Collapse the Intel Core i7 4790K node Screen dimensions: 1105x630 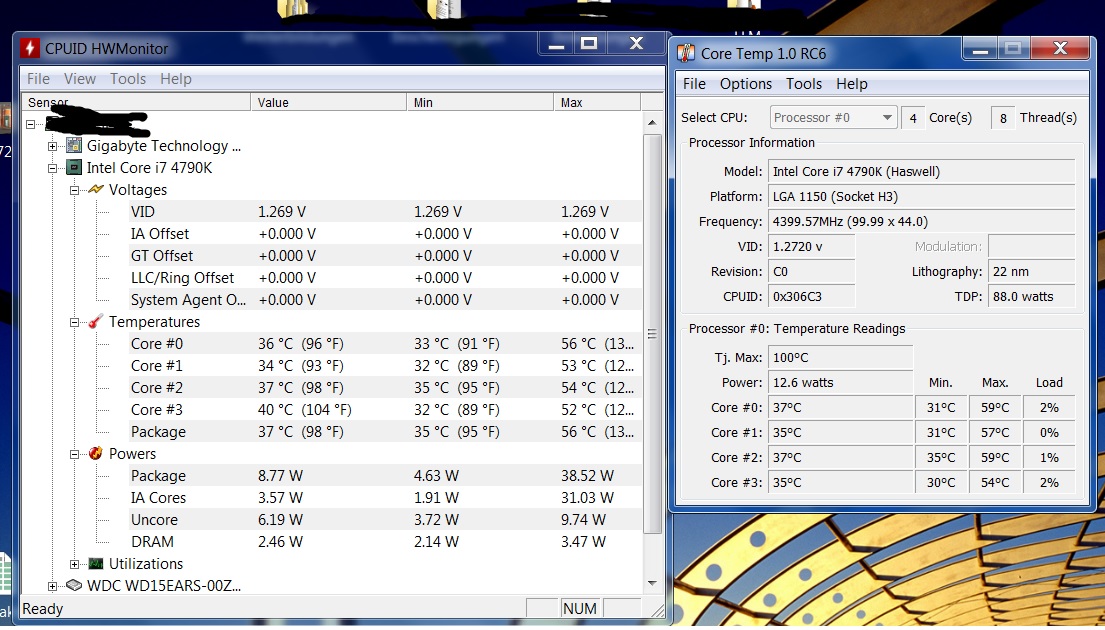[x=52, y=168]
